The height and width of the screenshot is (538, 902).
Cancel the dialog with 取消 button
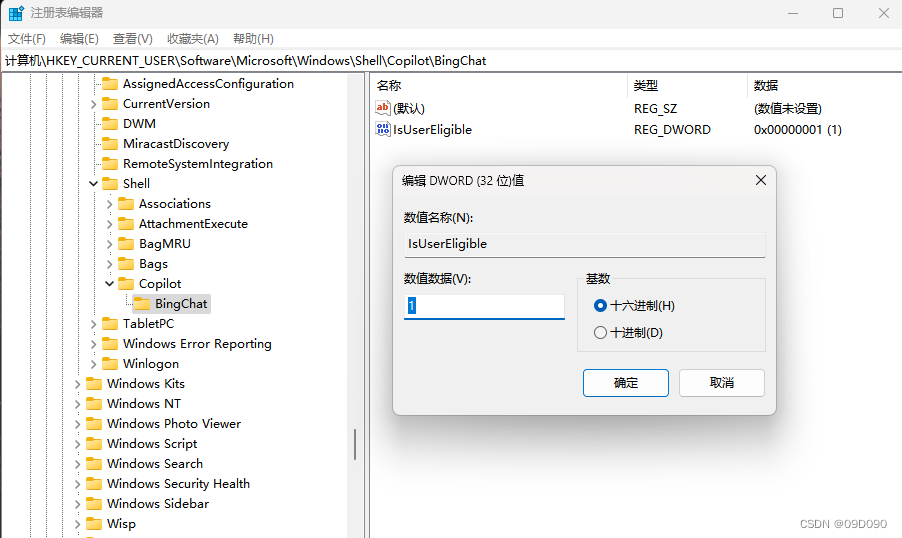(x=721, y=383)
